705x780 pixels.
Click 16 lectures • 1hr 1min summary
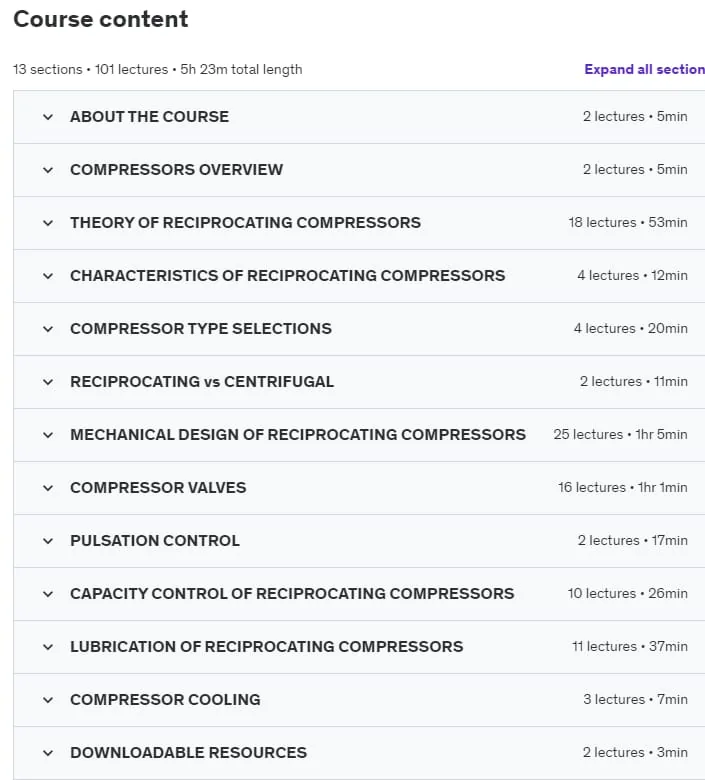(x=623, y=488)
